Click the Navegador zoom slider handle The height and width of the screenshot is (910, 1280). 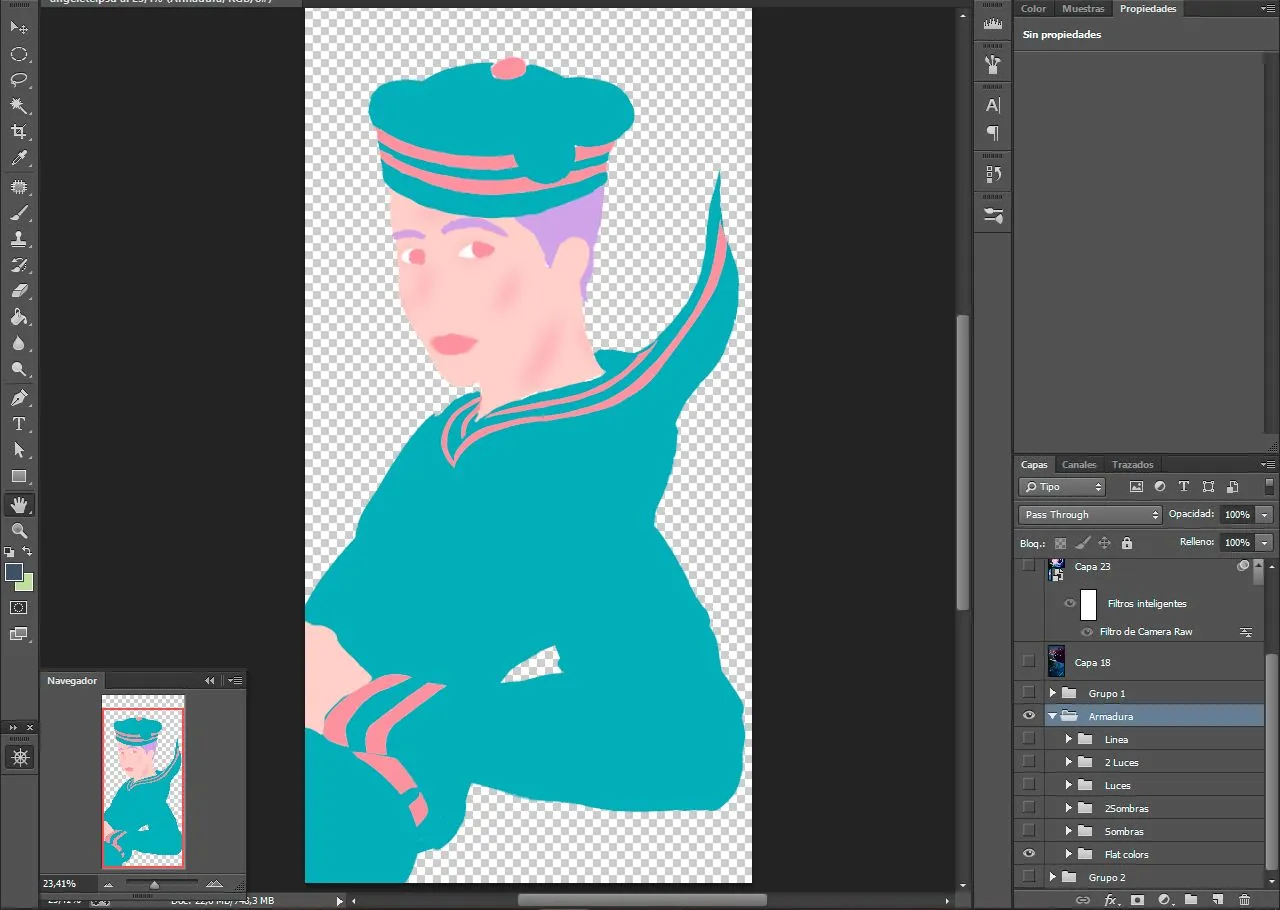click(x=154, y=885)
